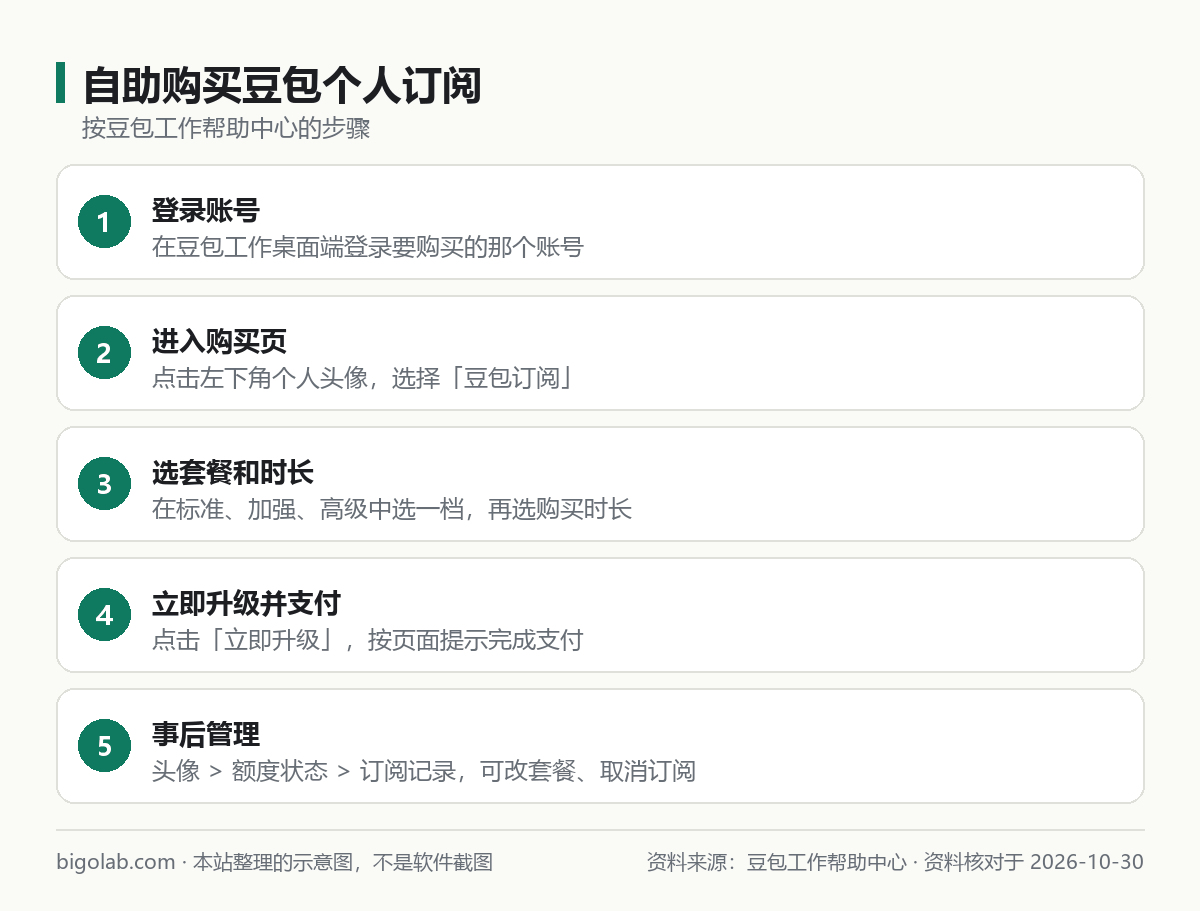The height and width of the screenshot is (911, 1200).
Task: Click the green circle numbered 4
Action: coord(104,615)
